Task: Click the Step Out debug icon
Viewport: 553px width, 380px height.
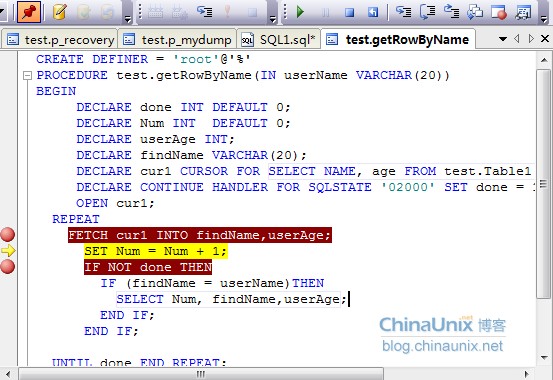Action: (x=451, y=12)
